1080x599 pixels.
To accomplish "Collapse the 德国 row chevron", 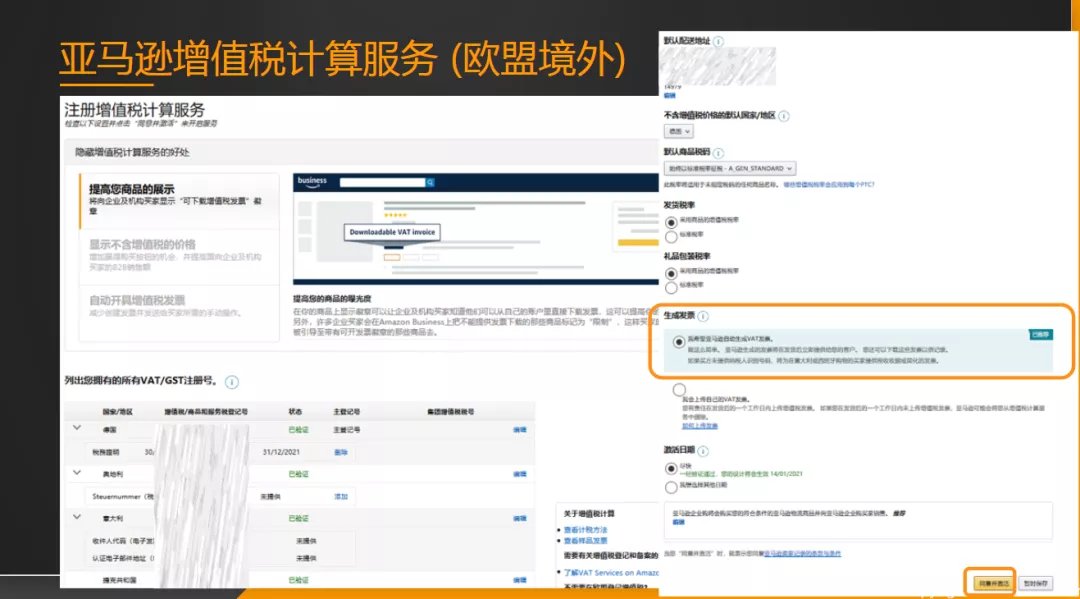I will (77, 428).
